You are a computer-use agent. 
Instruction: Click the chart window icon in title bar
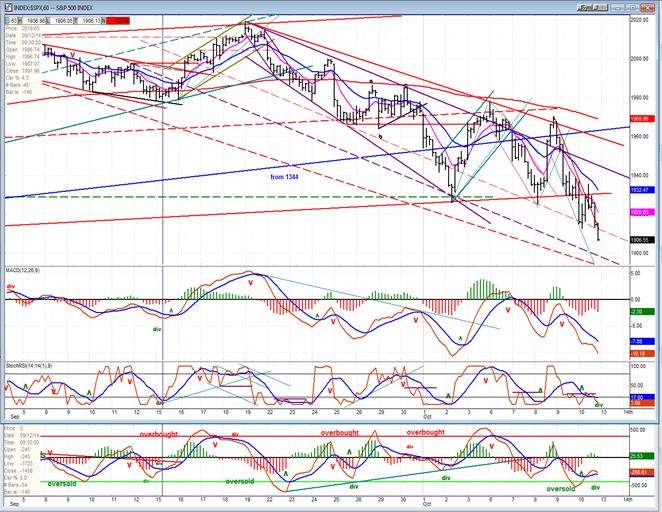click(x=7, y=8)
